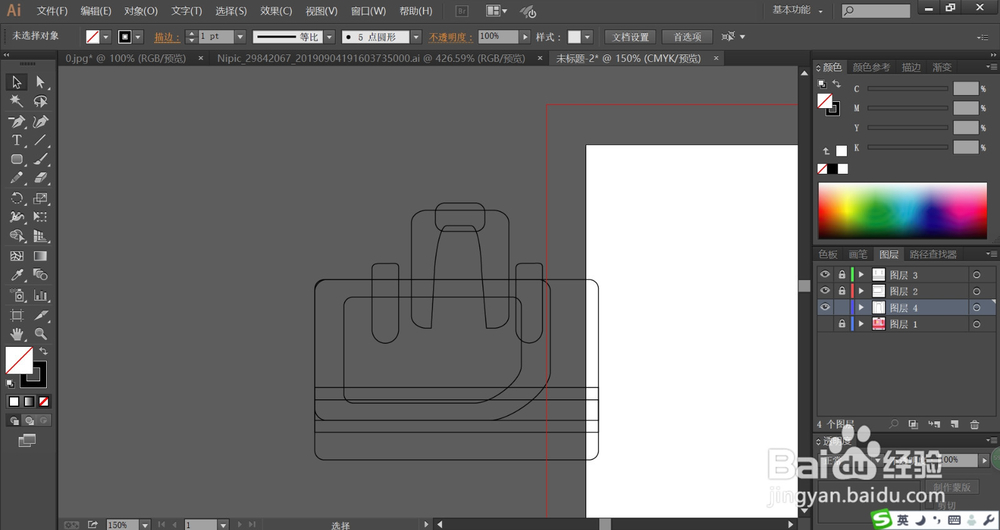The height and width of the screenshot is (530, 1000).
Task: Select the Artboard tool
Action: 17,315
